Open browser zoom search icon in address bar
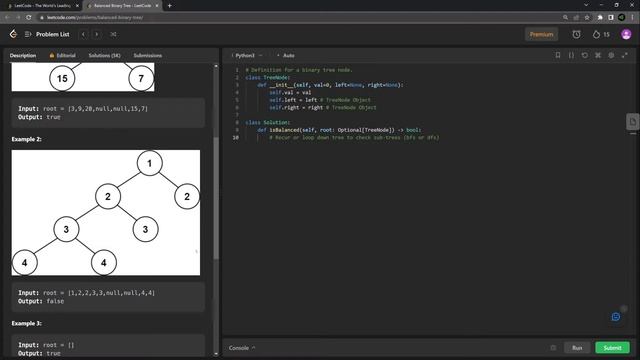Image resolution: width=640 pixels, height=360 pixels. (x=565, y=18)
